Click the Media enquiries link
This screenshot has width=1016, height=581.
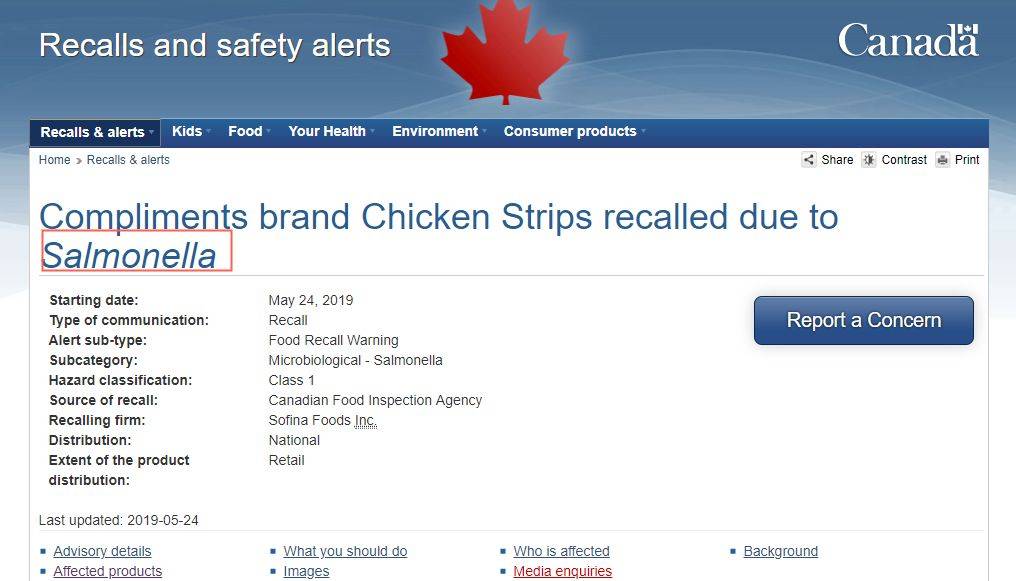(562, 571)
